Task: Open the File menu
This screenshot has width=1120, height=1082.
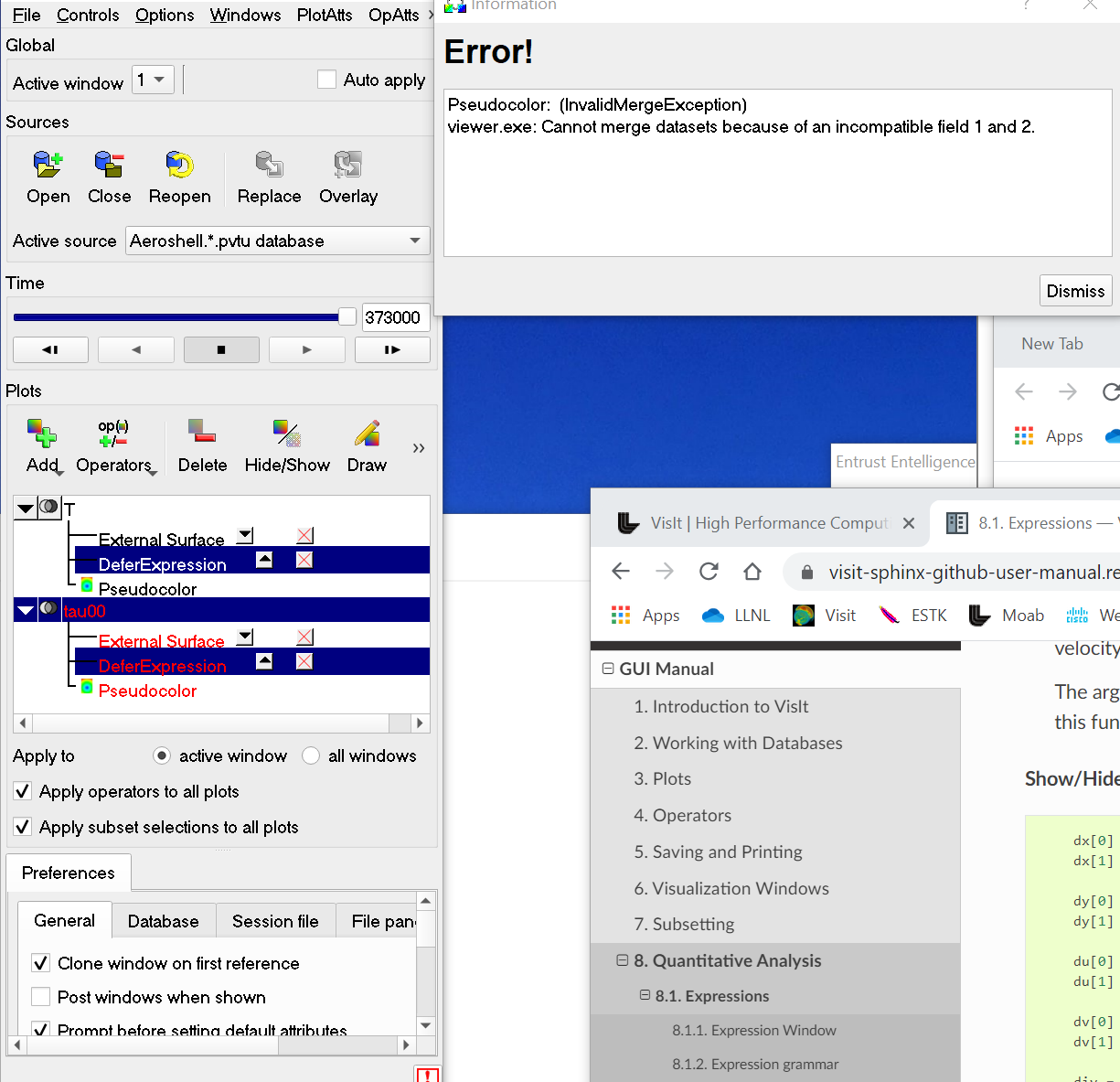Action: [27, 15]
